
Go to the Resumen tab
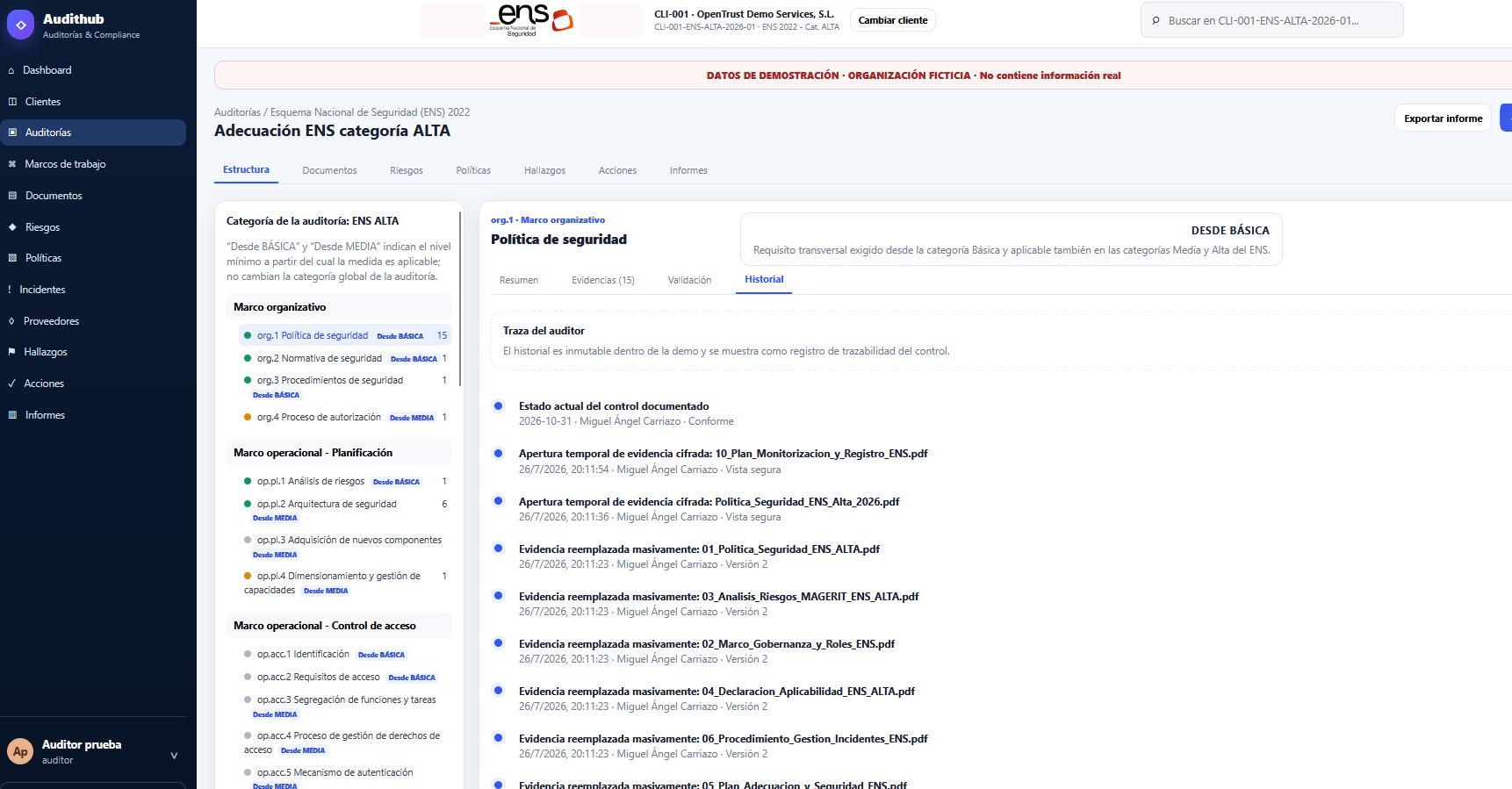tap(519, 280)
